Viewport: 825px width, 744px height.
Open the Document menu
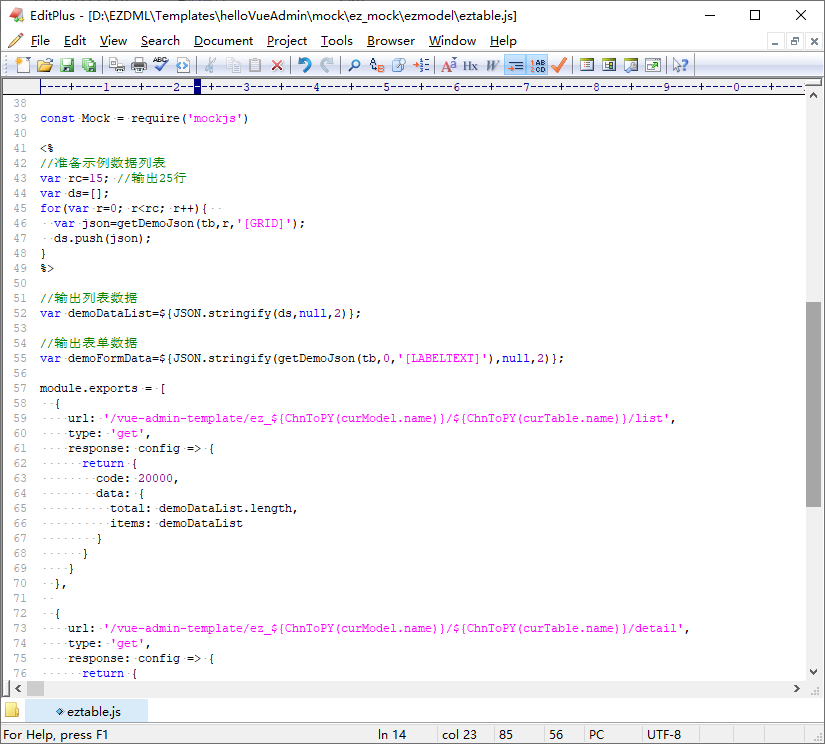pos(222,41)
